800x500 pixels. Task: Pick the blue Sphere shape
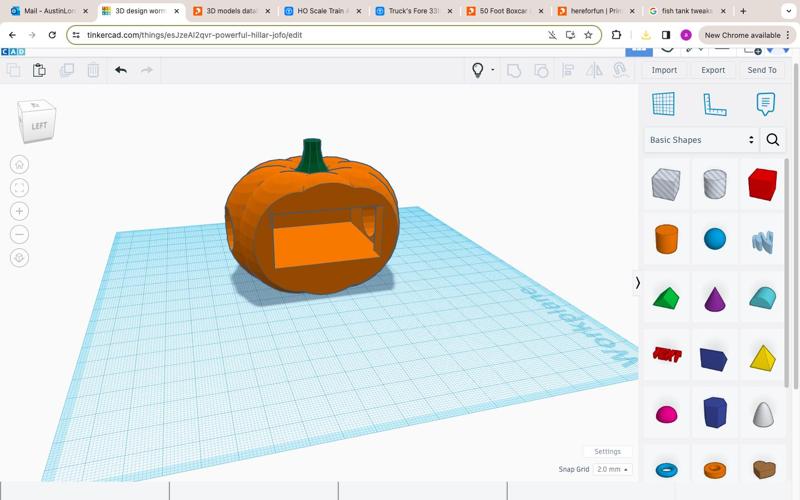click(714, 239)
